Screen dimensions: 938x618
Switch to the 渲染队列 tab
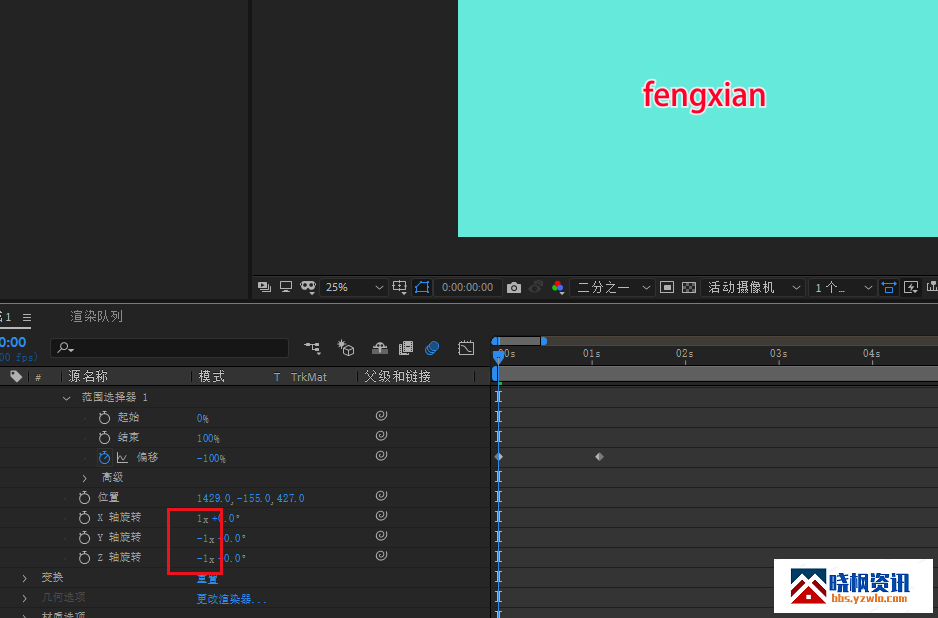point(96,316)
